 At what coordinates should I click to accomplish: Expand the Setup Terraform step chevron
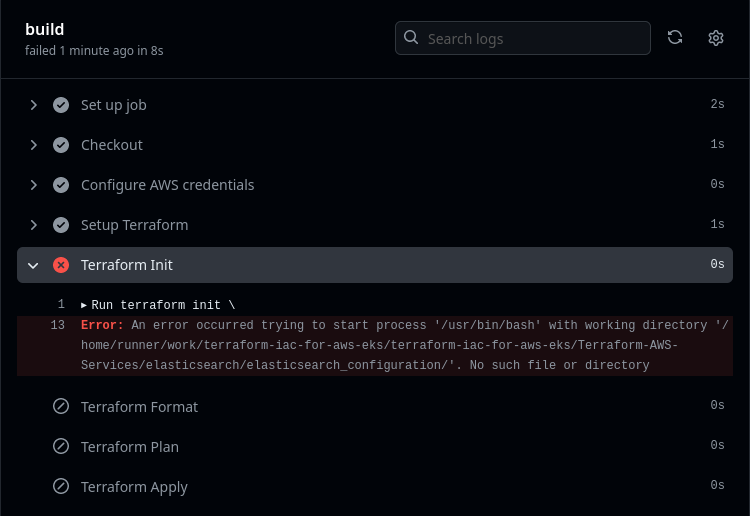point(33,225)
